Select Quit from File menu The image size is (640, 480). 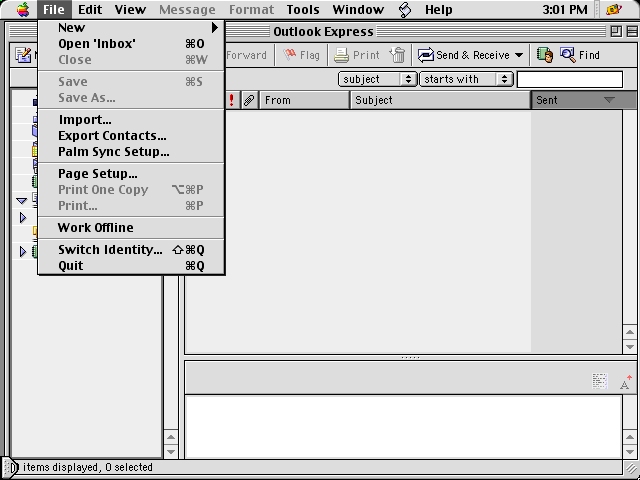(131, 266)
